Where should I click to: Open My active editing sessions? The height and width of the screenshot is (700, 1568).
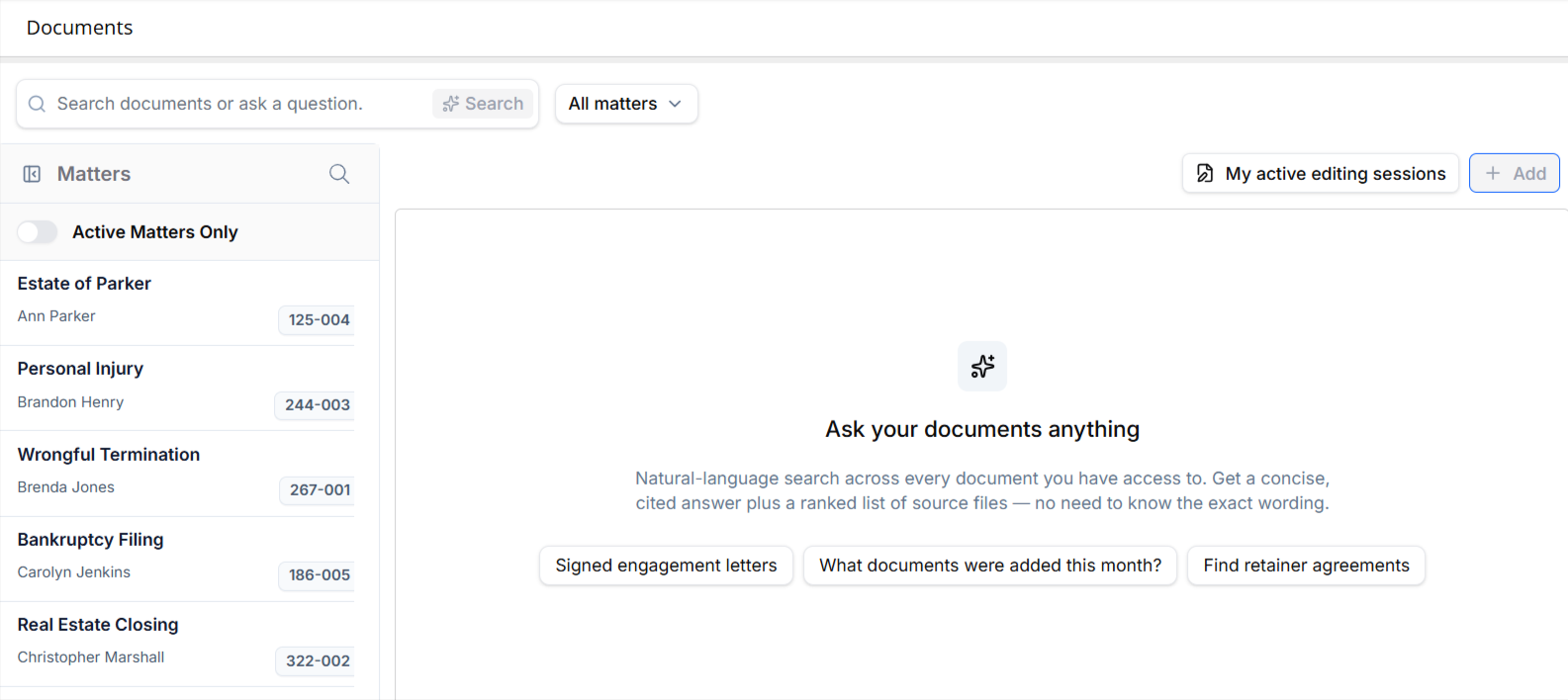point(1321,173)
